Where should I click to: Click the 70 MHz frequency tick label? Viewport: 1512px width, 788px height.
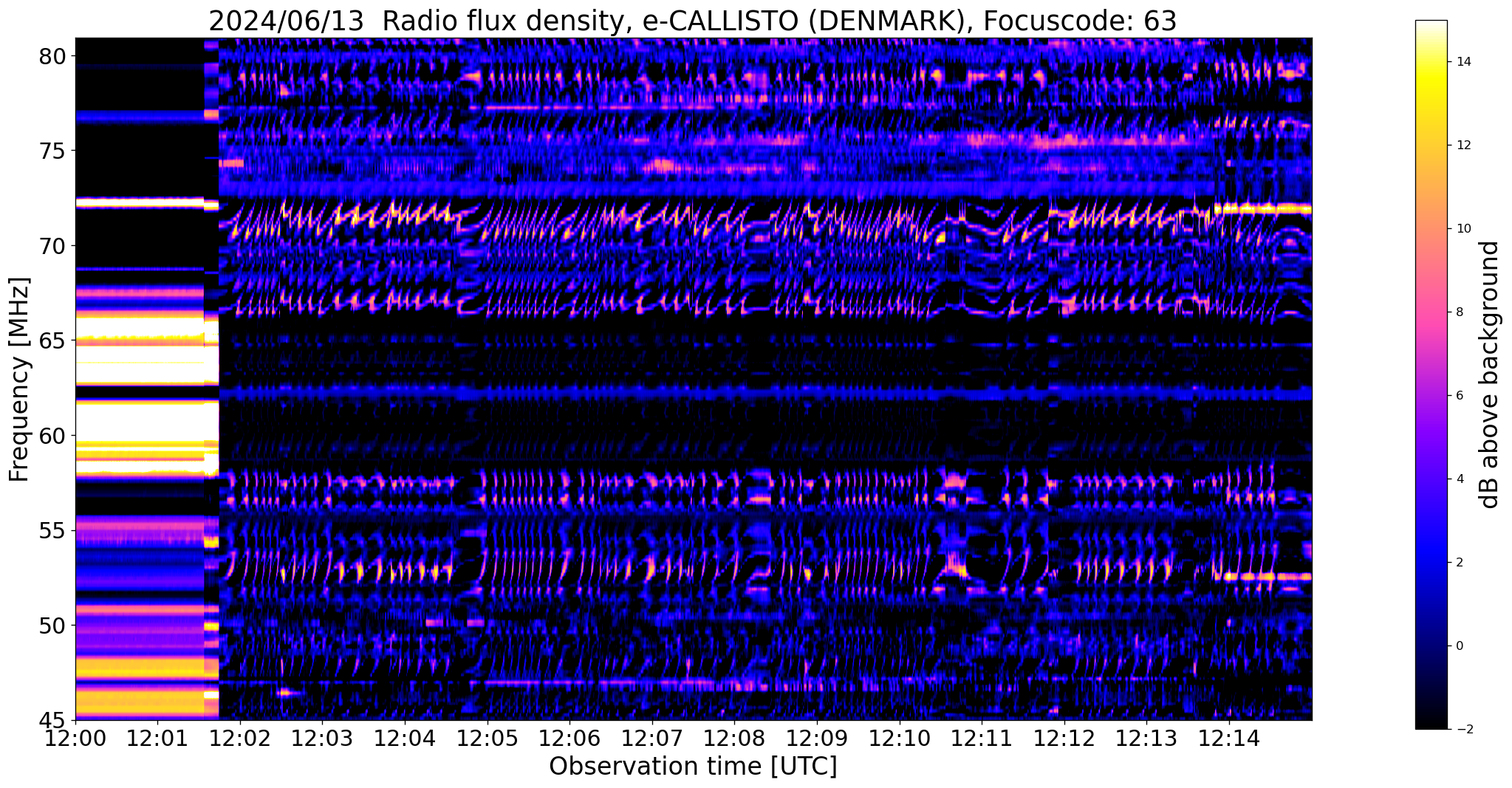(x=53, y=246)
